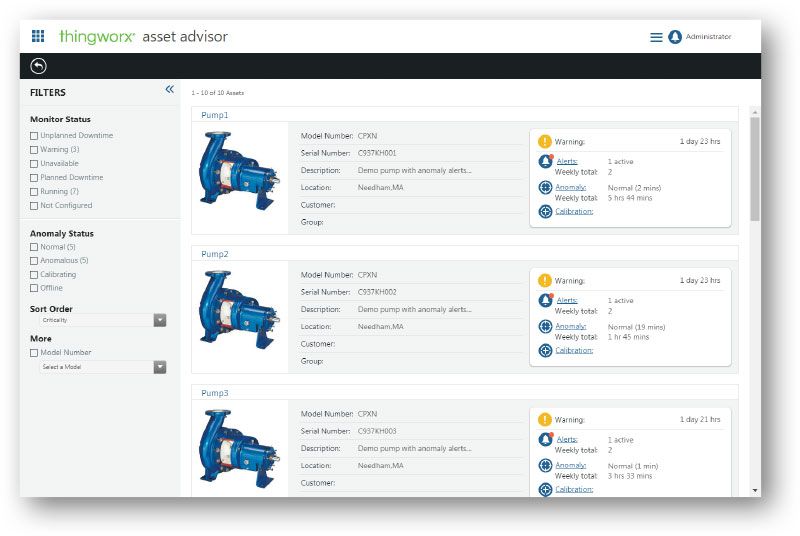Check Unplanned Downtime filter
Image resolution: width=800 pixels, height=536 pixels.
[x=34, y=136]
